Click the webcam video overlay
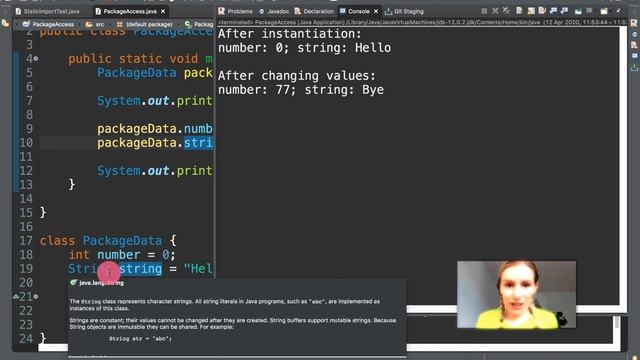This screenshot has width=640, height=360. (x=517, y=295)
